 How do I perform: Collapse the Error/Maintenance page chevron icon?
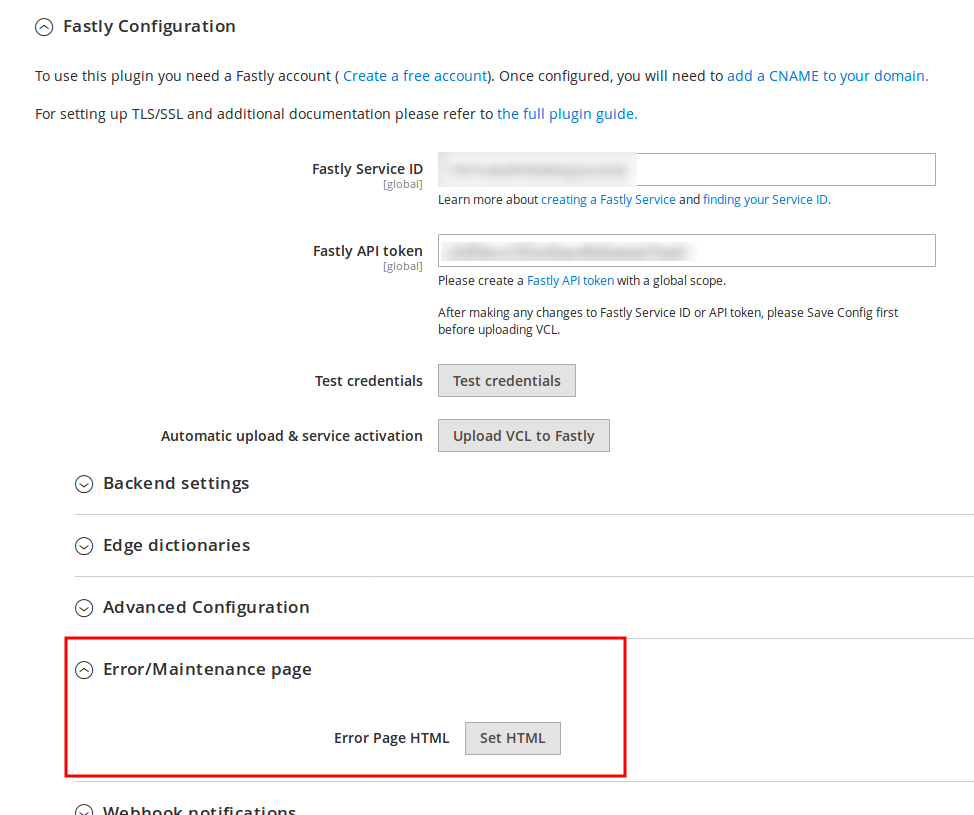click(84, 670)
